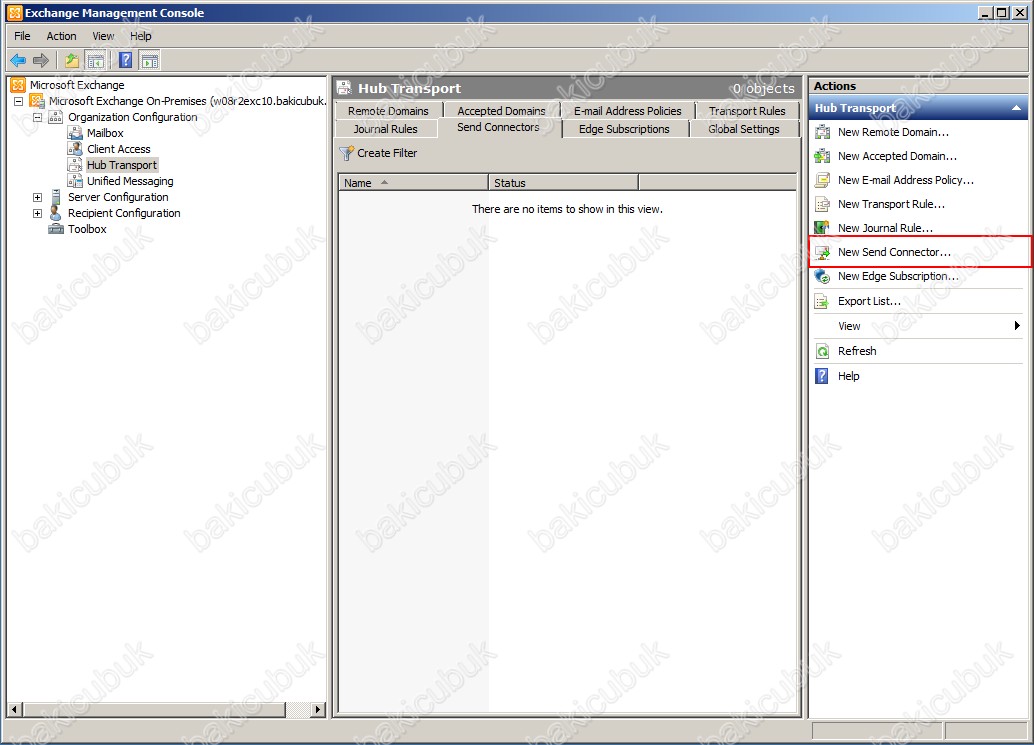Click the Server Configuration node icon
Viewport: 1034px width, 745px height.
[56, 197]
